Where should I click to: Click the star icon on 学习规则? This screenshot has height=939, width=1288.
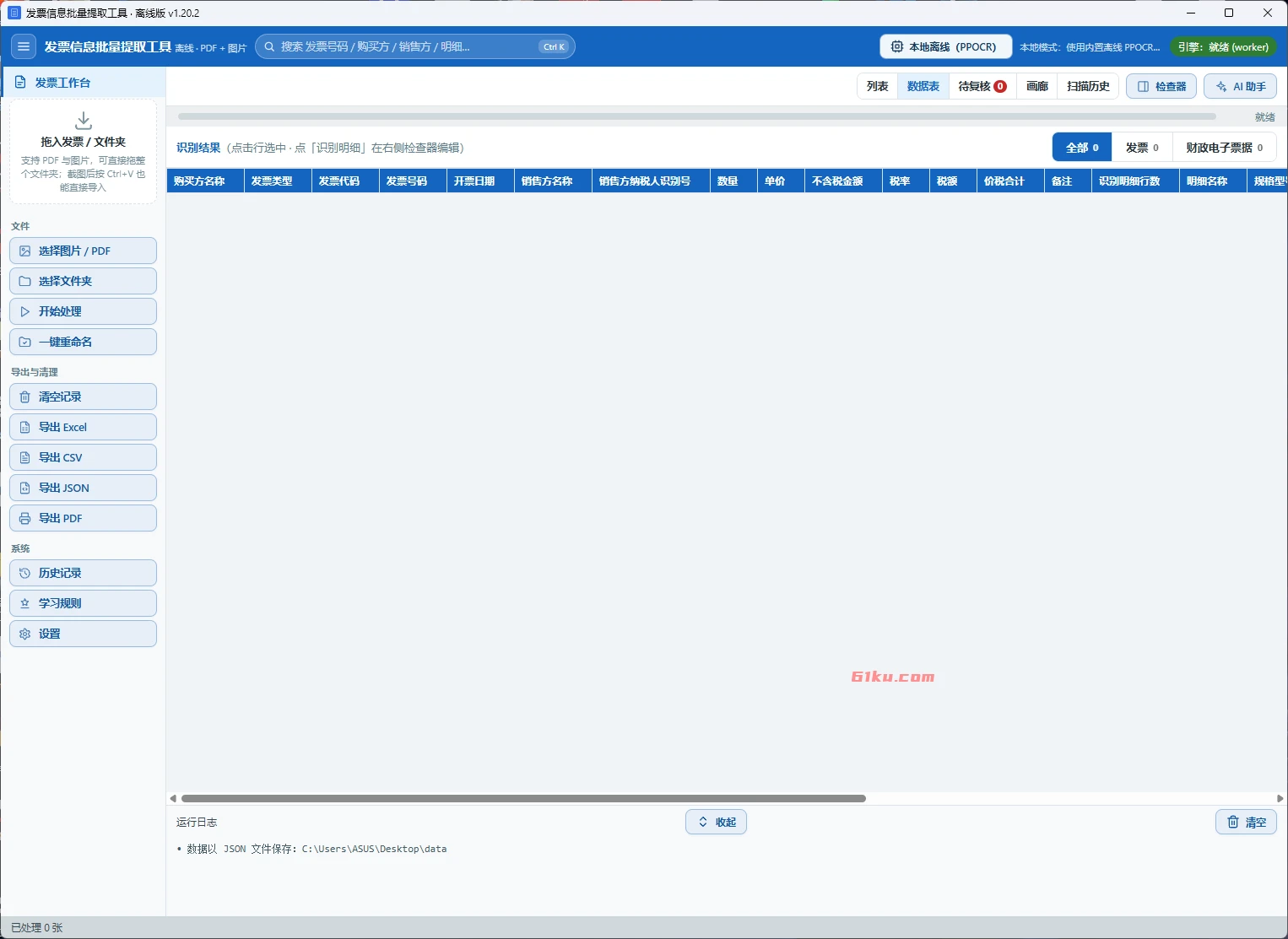click(25, 604)
